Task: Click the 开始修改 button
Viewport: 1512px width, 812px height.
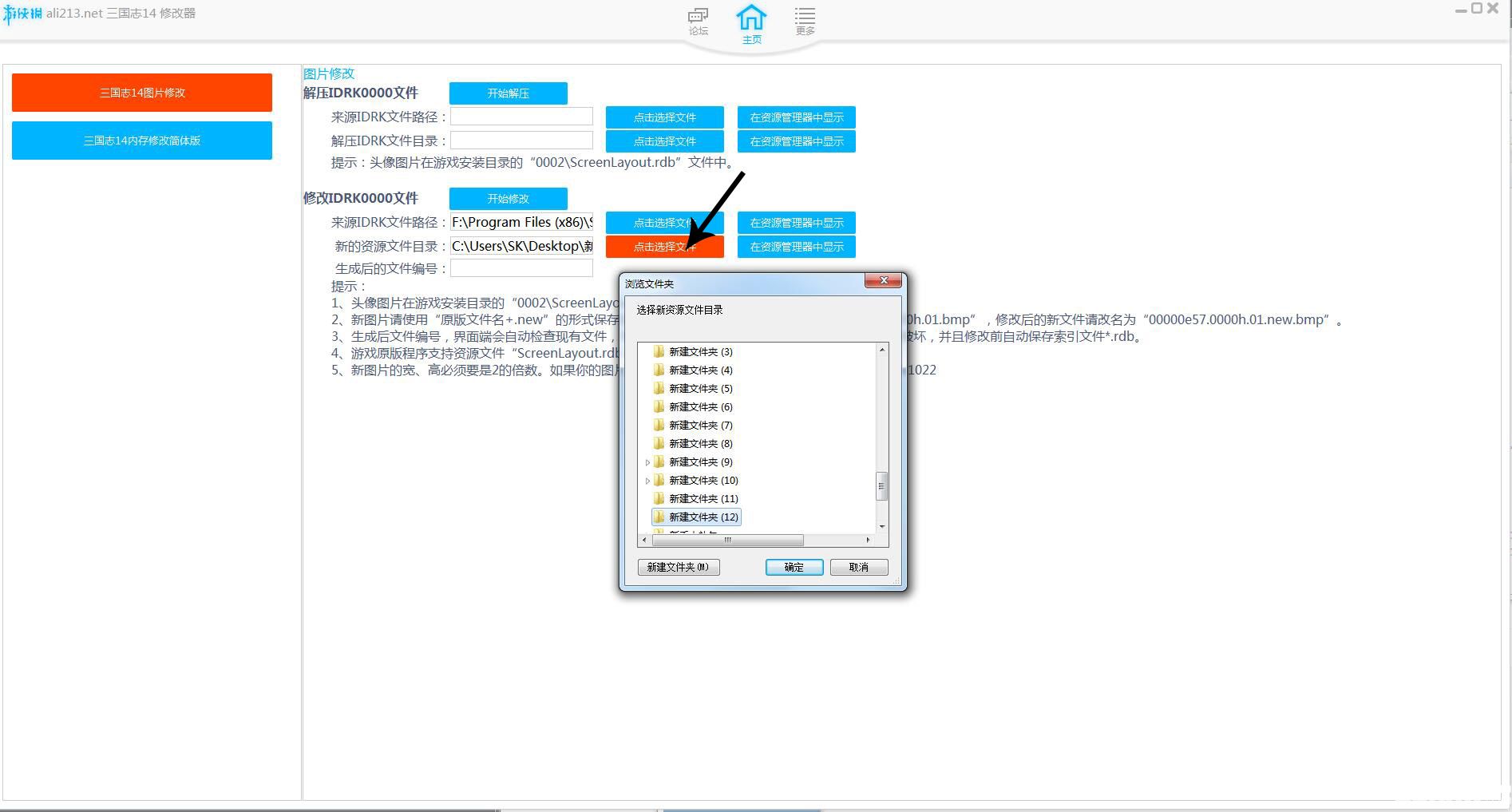Action: (x=509, y=199)
